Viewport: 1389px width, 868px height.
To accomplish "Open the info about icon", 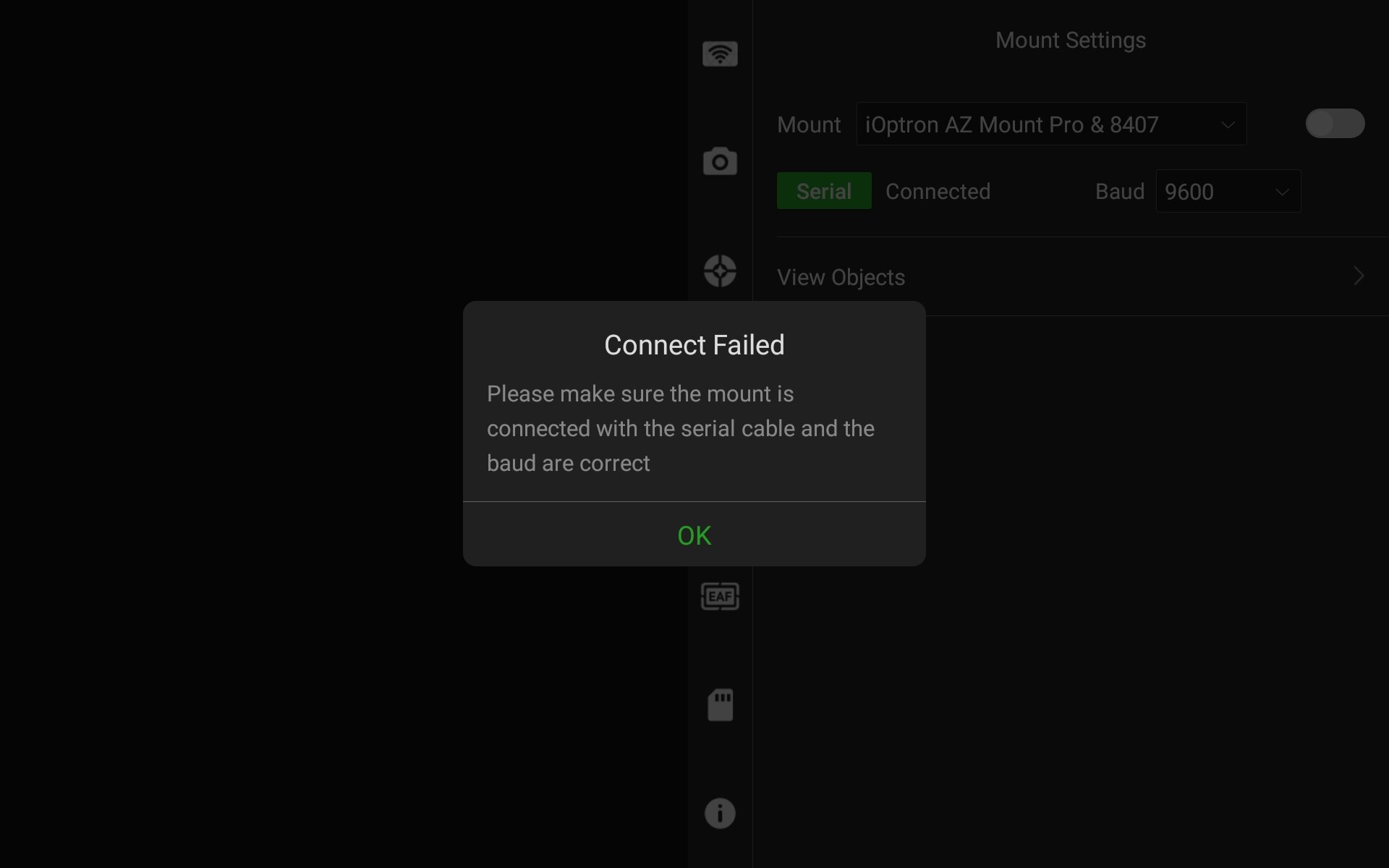I will (x=720, y=813).
